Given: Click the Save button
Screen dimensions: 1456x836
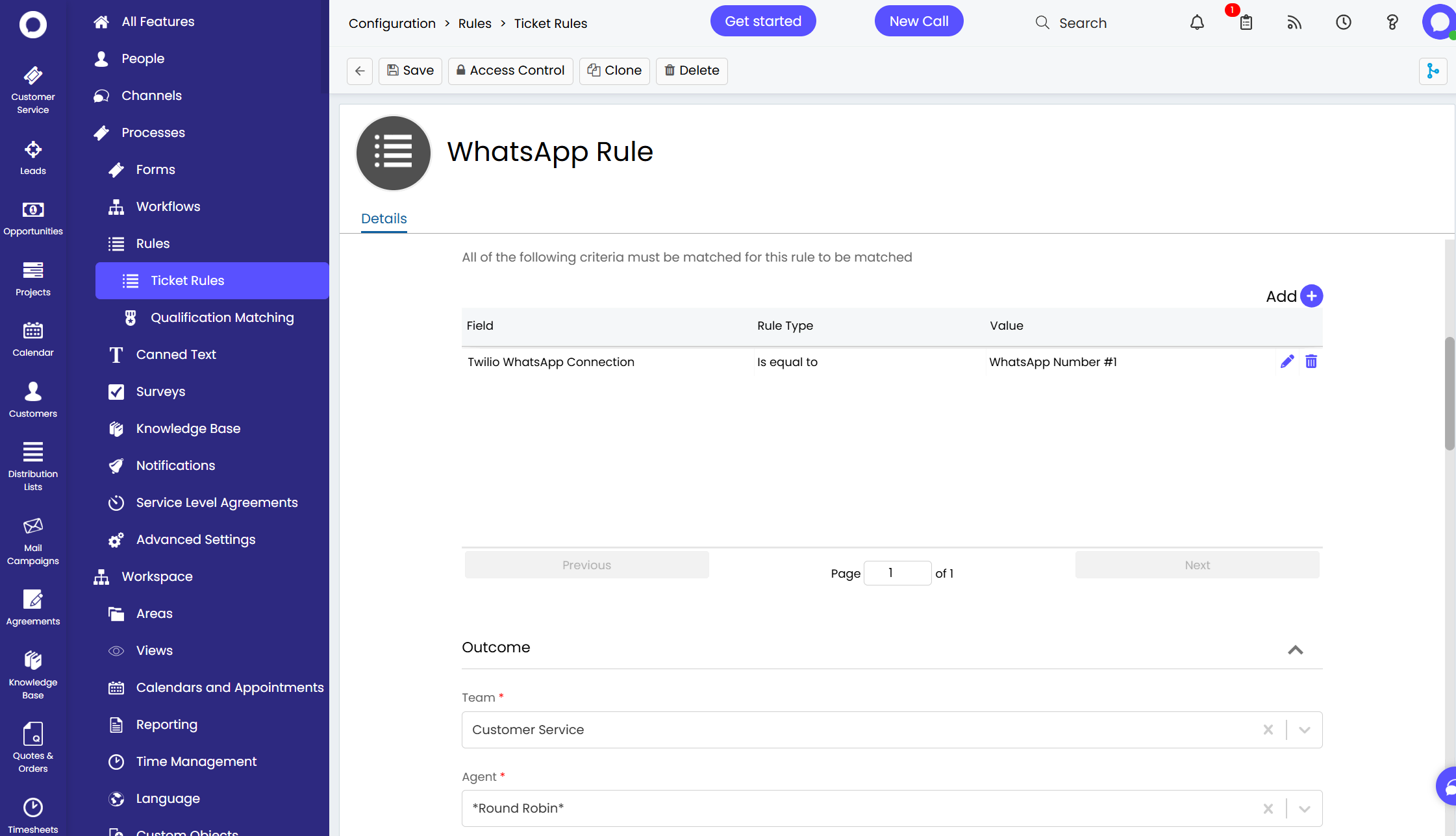Looking at the screenshot, I should [410, 71].
